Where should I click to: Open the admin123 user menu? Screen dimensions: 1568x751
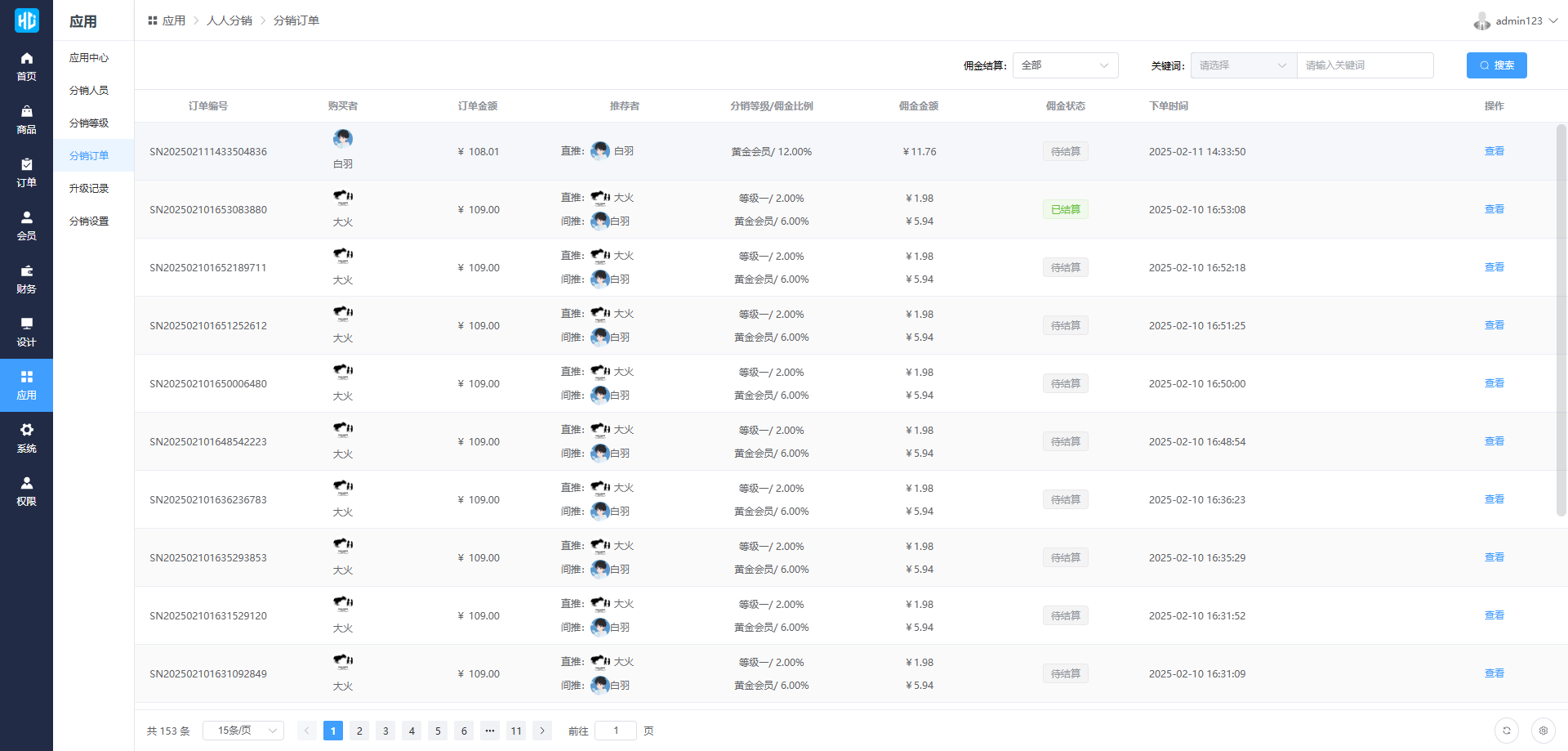tap(1518, 21)
